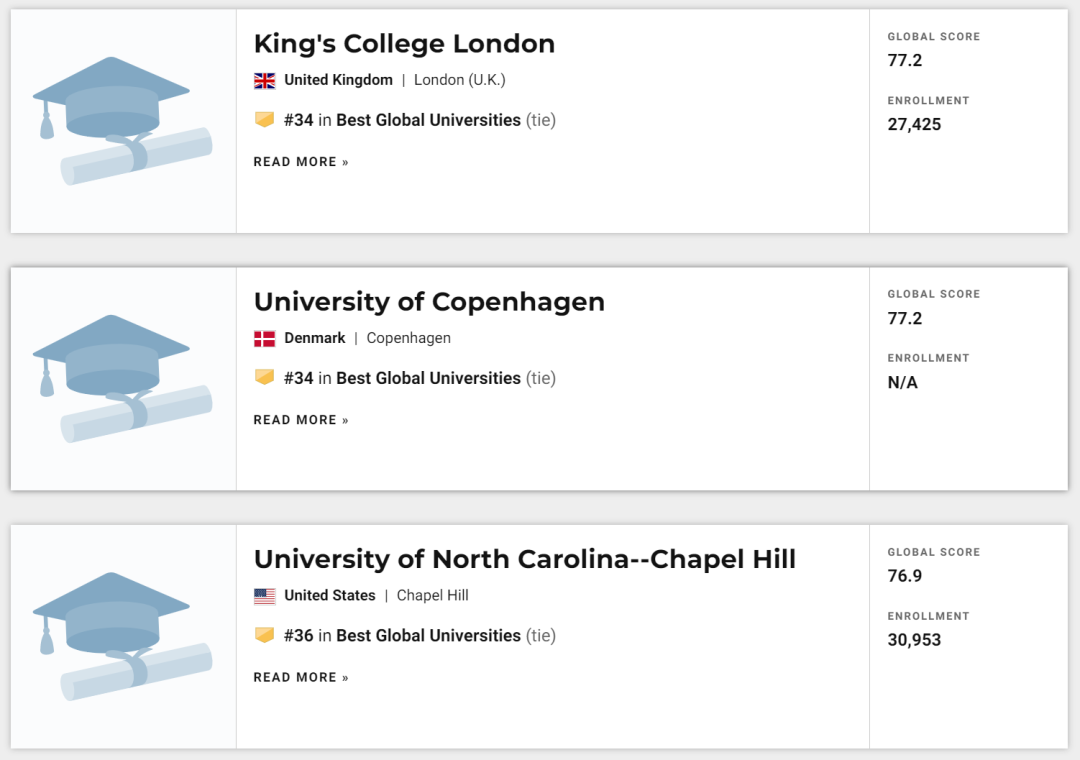Open University of North Carolina--Chapel Hill title
The image size is (1080, 760).
(524, 559)
